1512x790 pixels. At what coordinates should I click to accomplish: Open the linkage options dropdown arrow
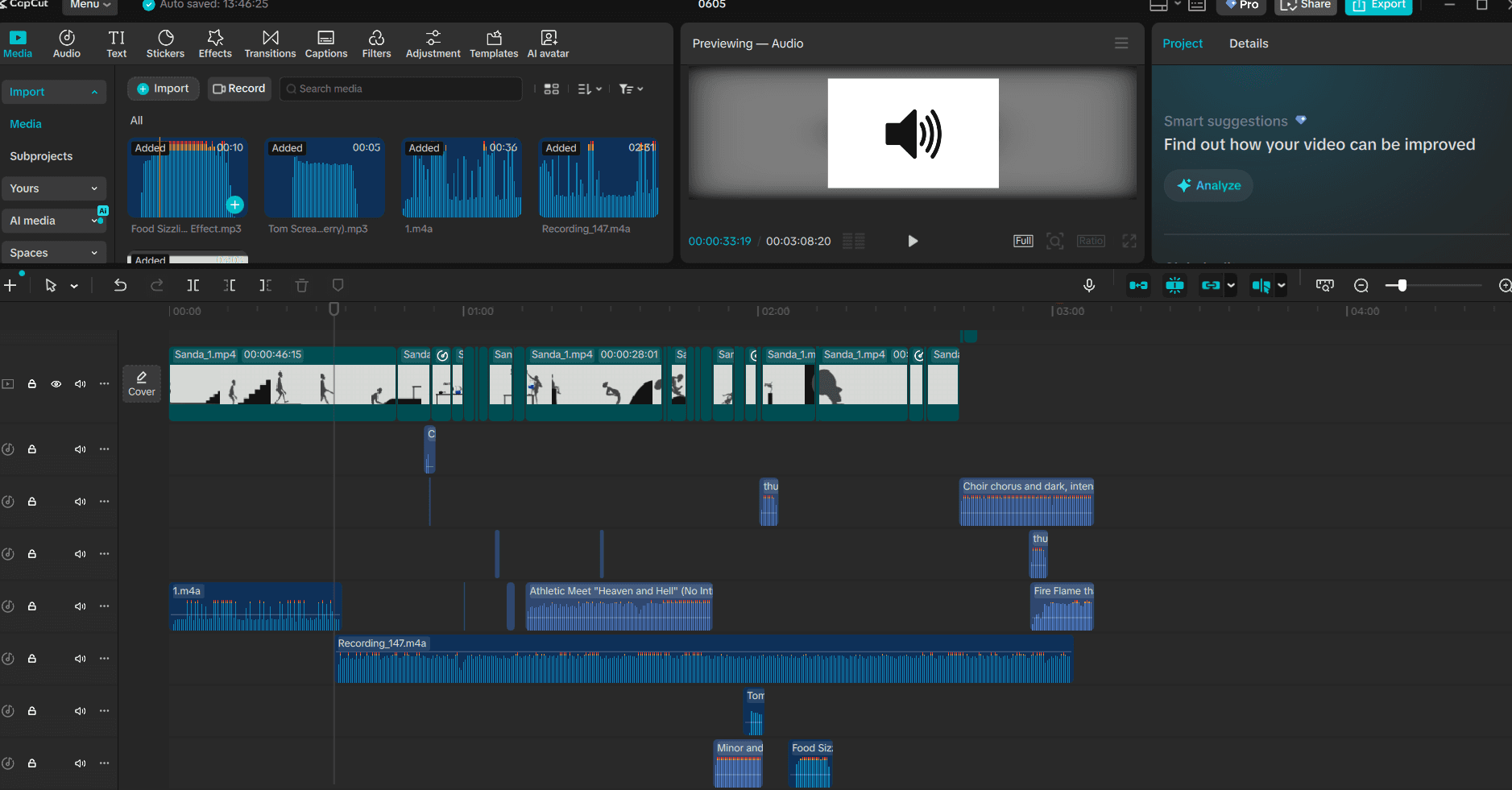coord(1231,285)
